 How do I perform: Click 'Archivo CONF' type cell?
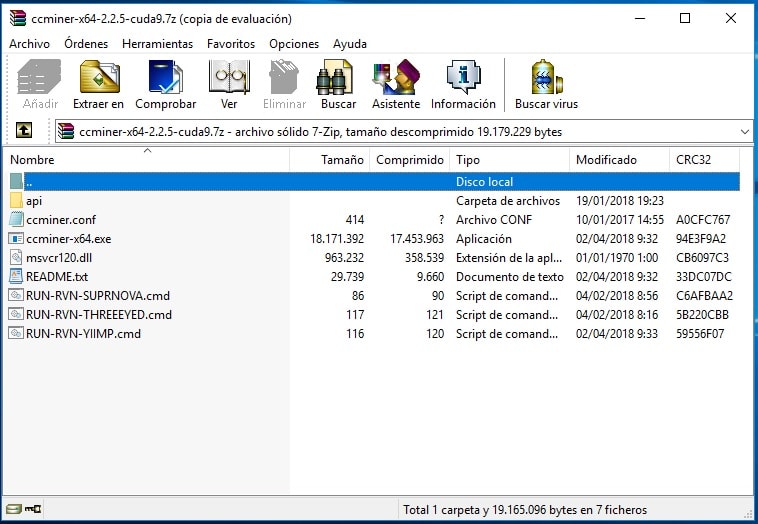pyautogui.click(x=494, y=220)
